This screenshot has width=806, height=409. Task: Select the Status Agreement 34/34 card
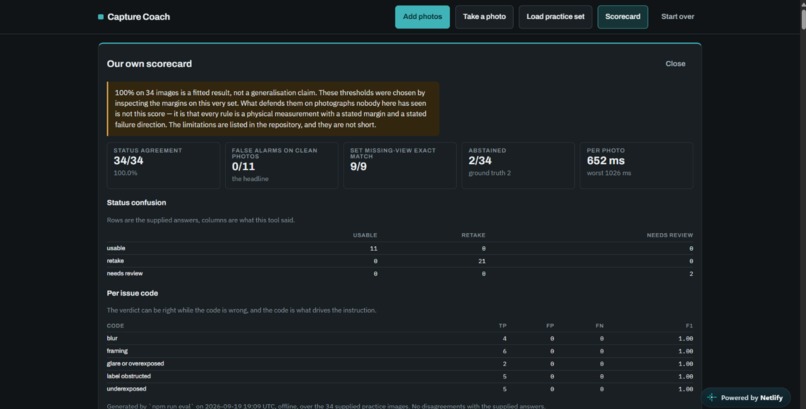163,165
